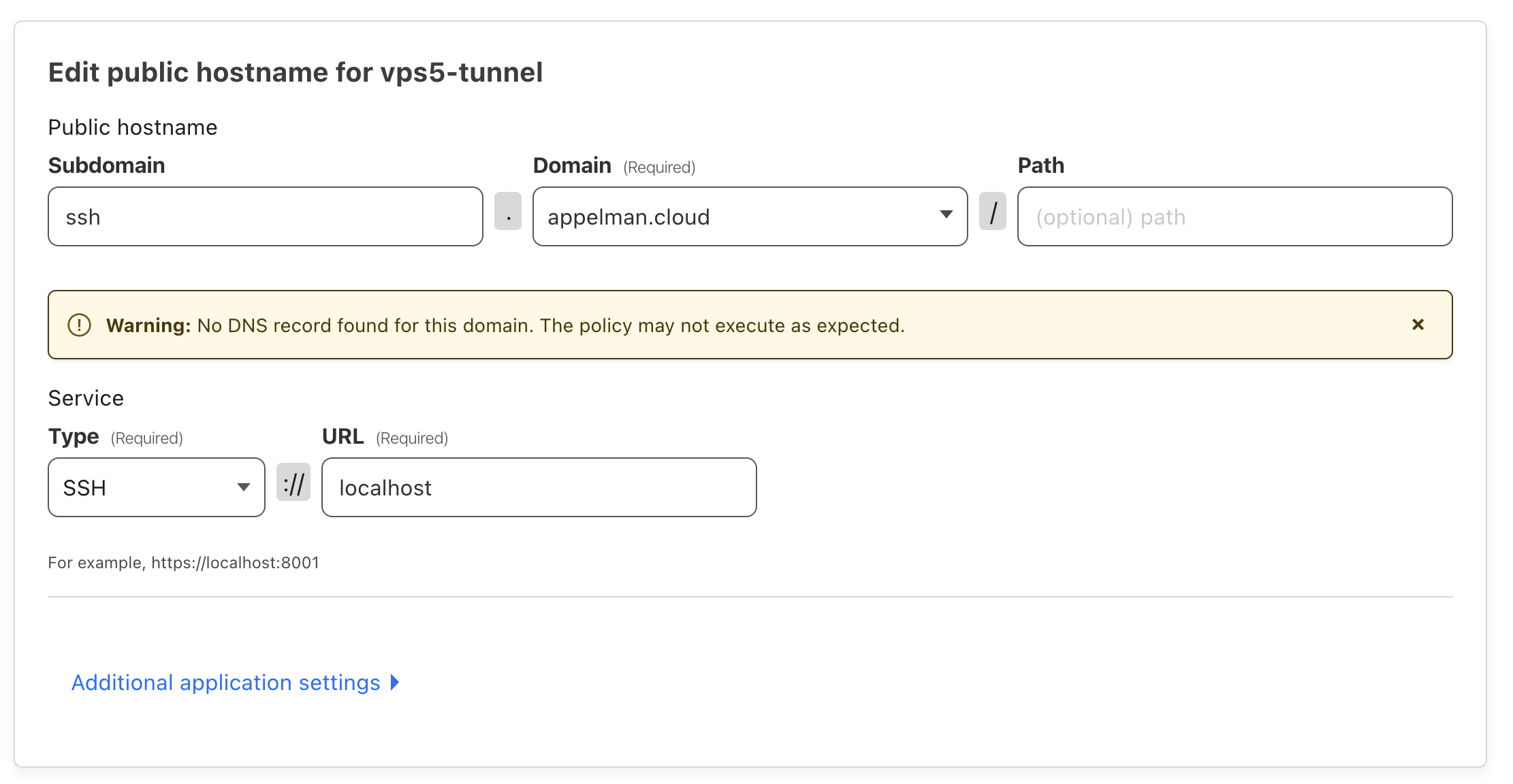Image resolution: width=1513 pixels, height=784 pixels.
Task: Click the Type dropdown chevron arrow
Action: tap(243, 487)
